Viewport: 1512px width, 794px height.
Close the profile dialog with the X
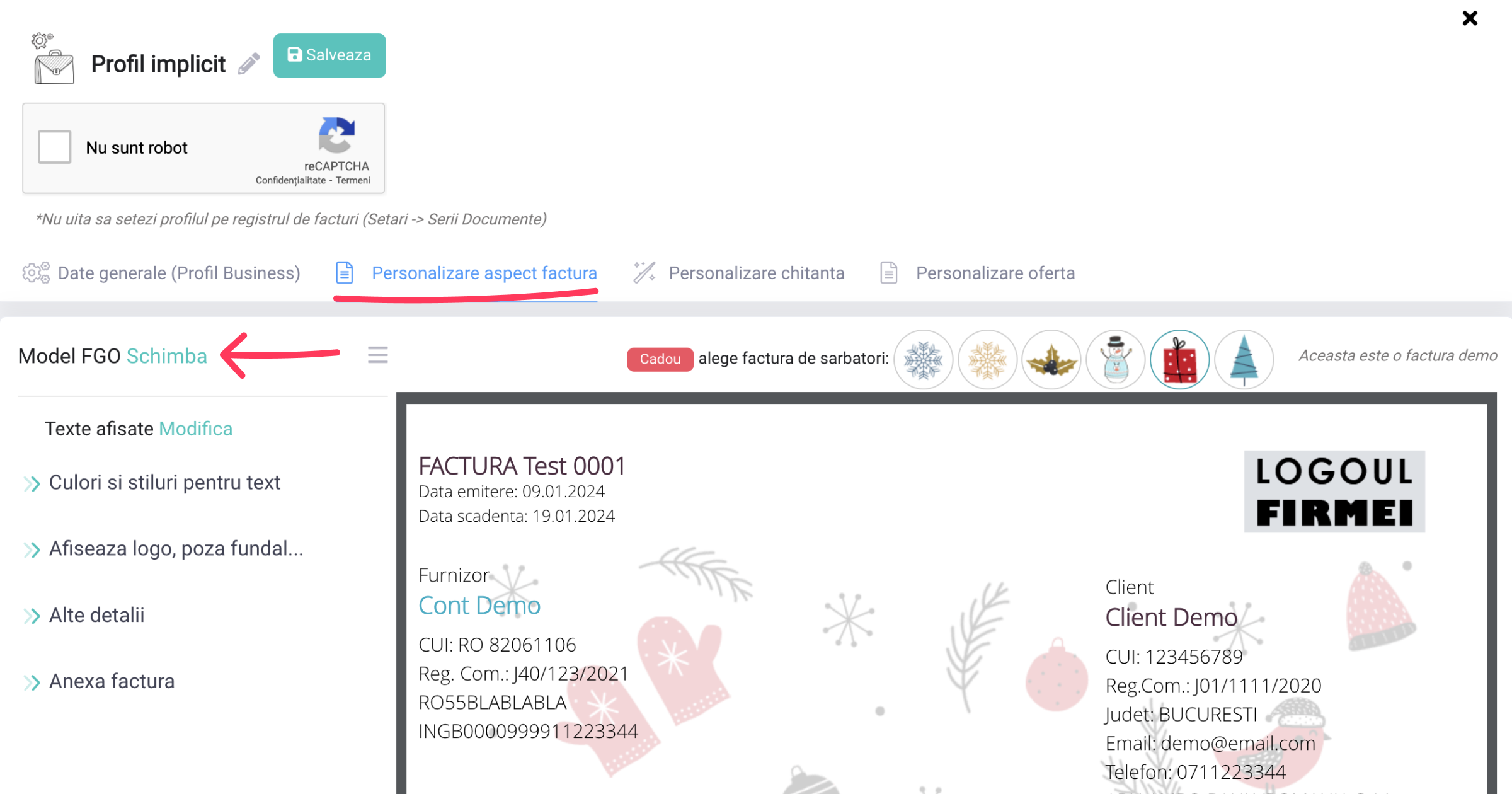click(1470, 18)
